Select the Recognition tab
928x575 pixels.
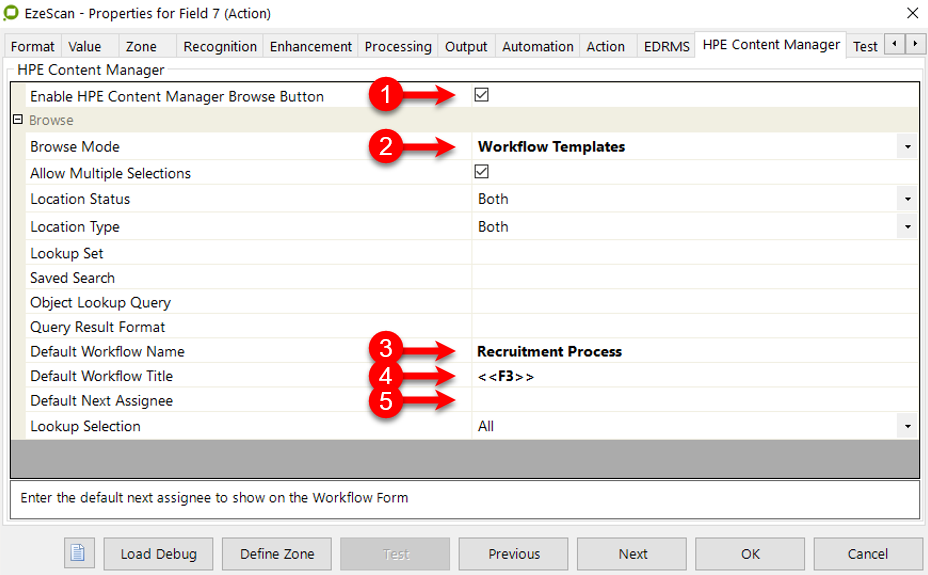coord(220,46)
